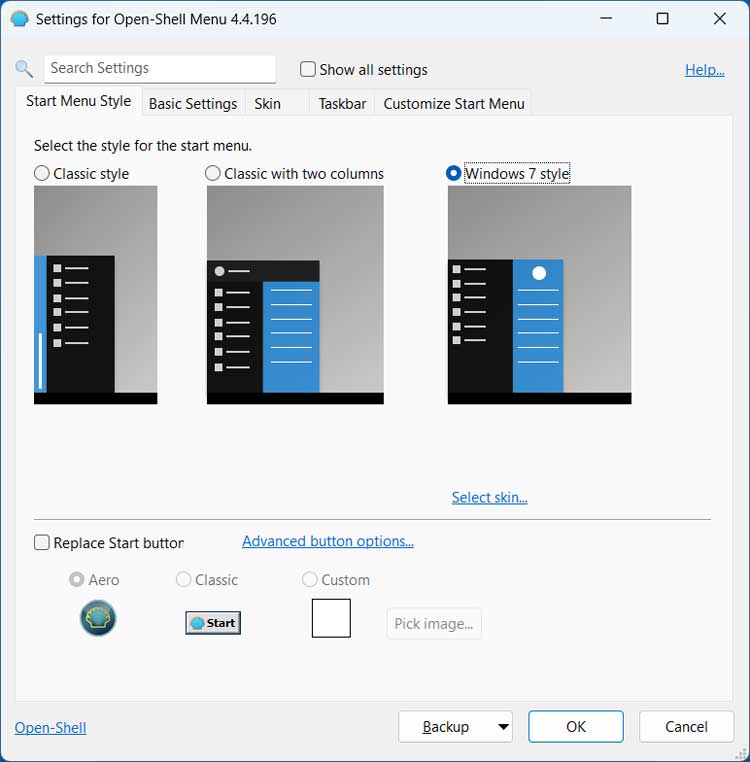The width and height of the screenshot is (750, 762).
Task: Click the empty Custom button image box
Action: point(331,618)
